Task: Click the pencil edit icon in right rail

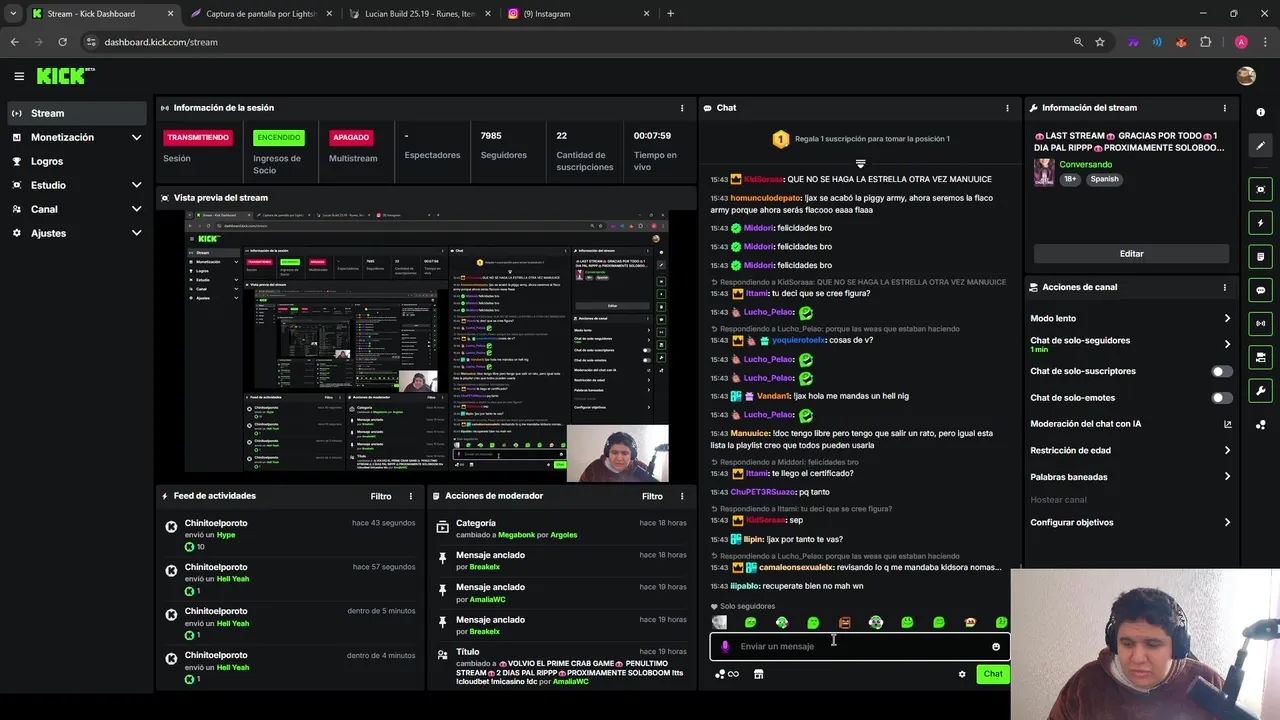Action: pos(1260,146)
